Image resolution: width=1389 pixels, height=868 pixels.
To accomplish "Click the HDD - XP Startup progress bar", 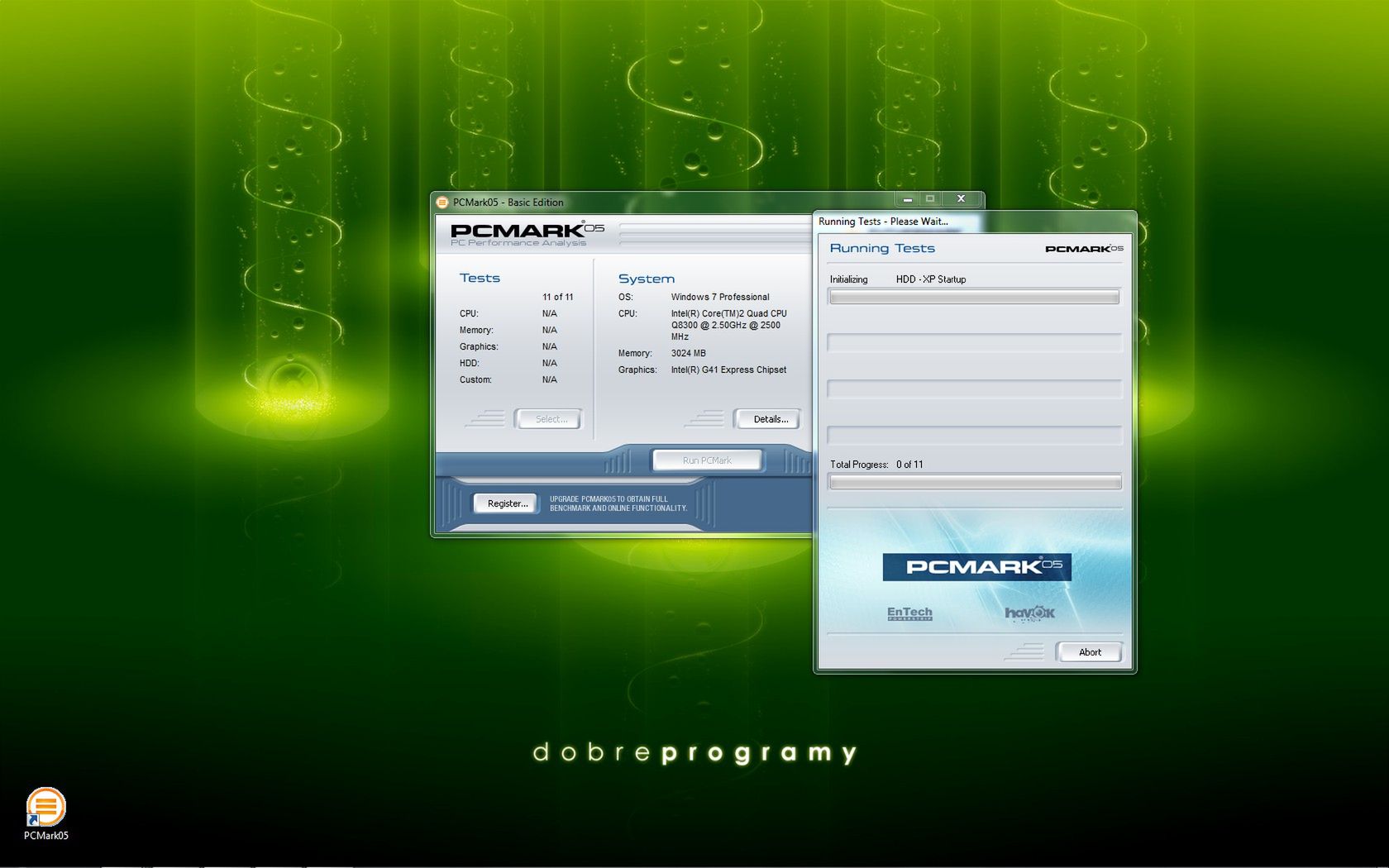I will coord(974,297).
